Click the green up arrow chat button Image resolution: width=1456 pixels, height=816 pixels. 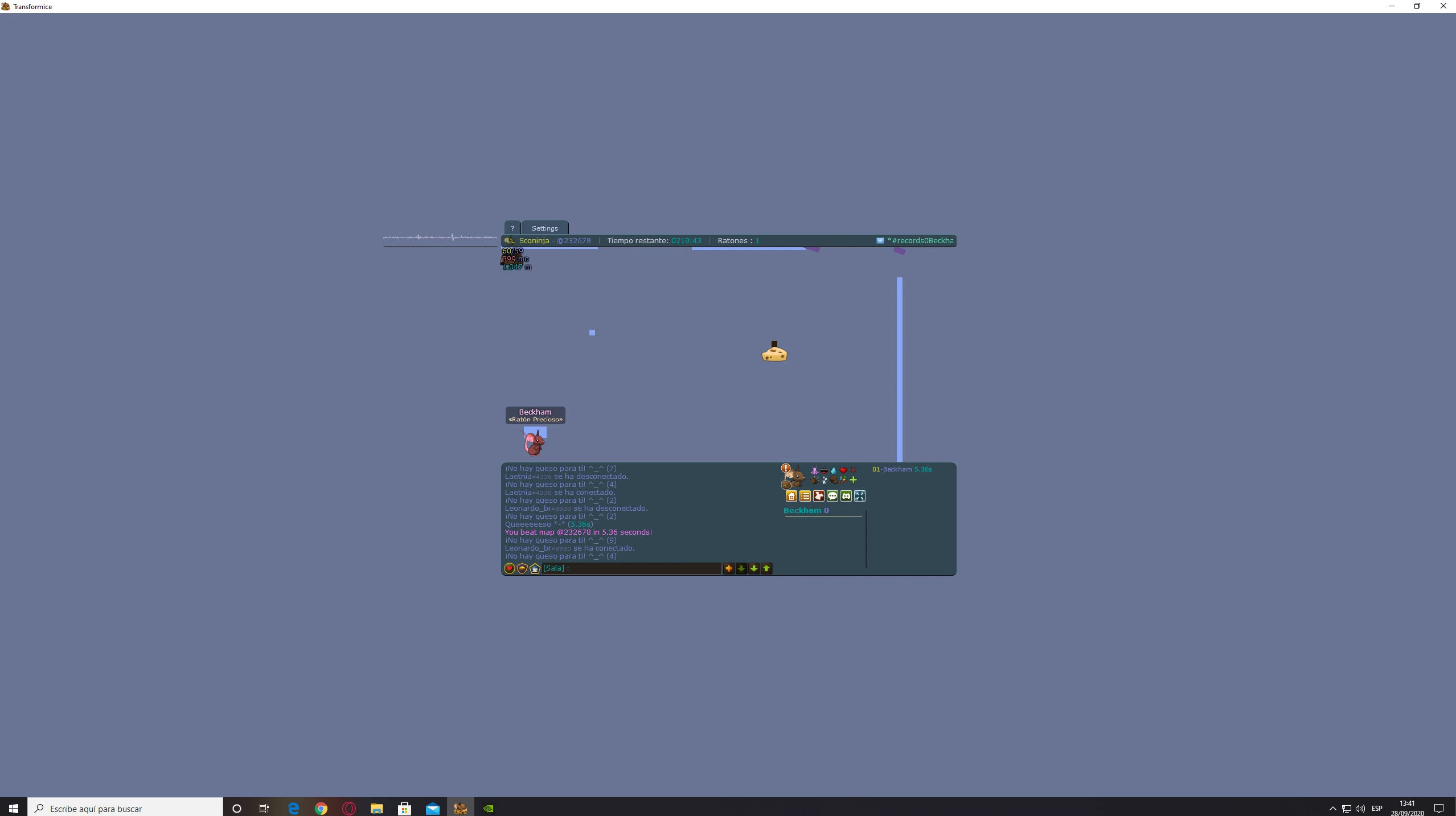[x=766, y=568]
